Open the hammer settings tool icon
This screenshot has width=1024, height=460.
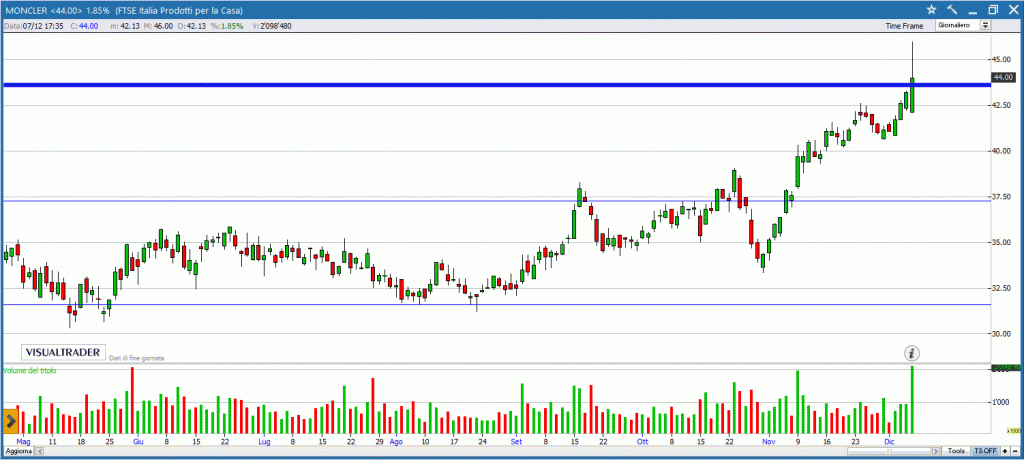pos(953,9)
